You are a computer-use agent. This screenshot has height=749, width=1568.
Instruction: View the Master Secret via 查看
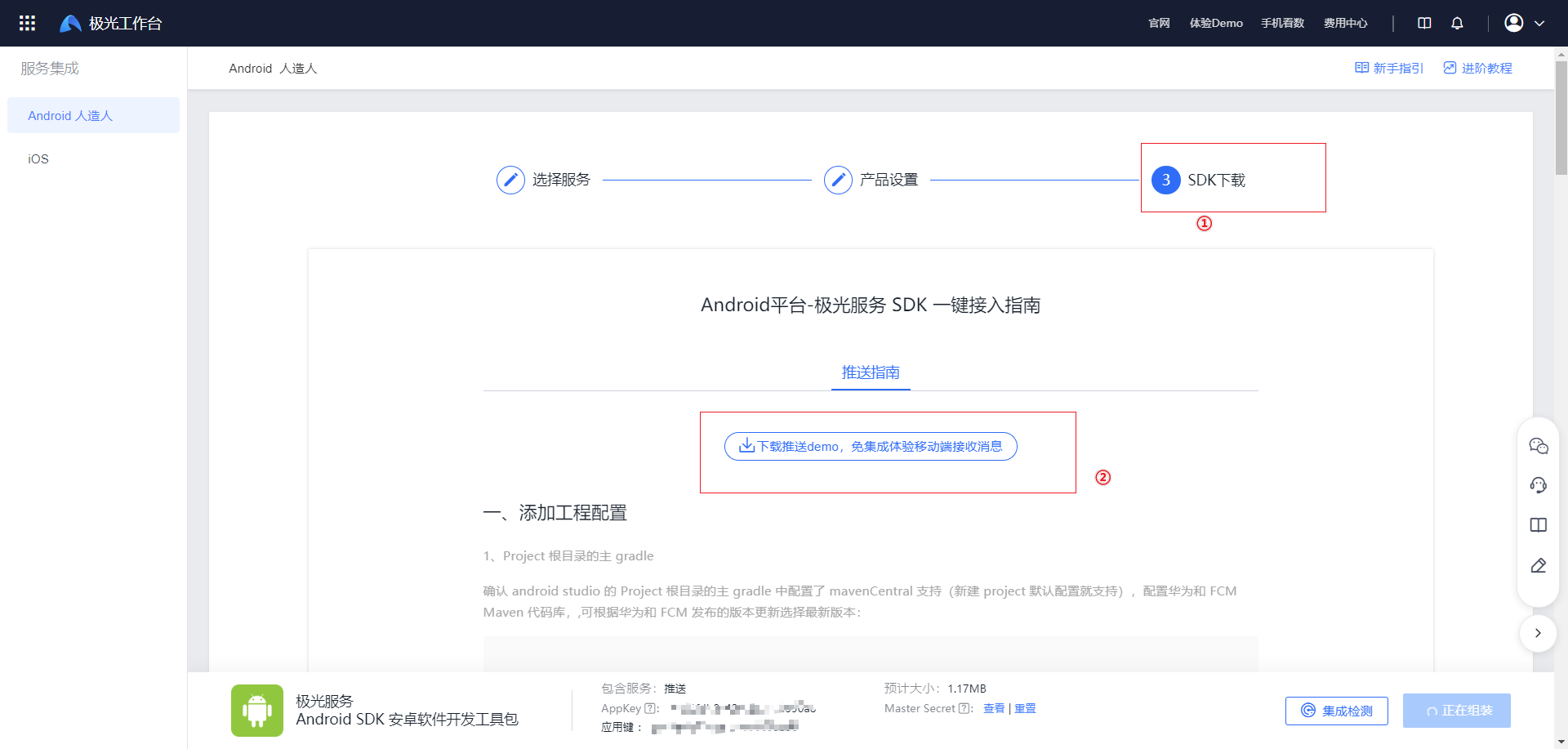click(x=994, y=708)
